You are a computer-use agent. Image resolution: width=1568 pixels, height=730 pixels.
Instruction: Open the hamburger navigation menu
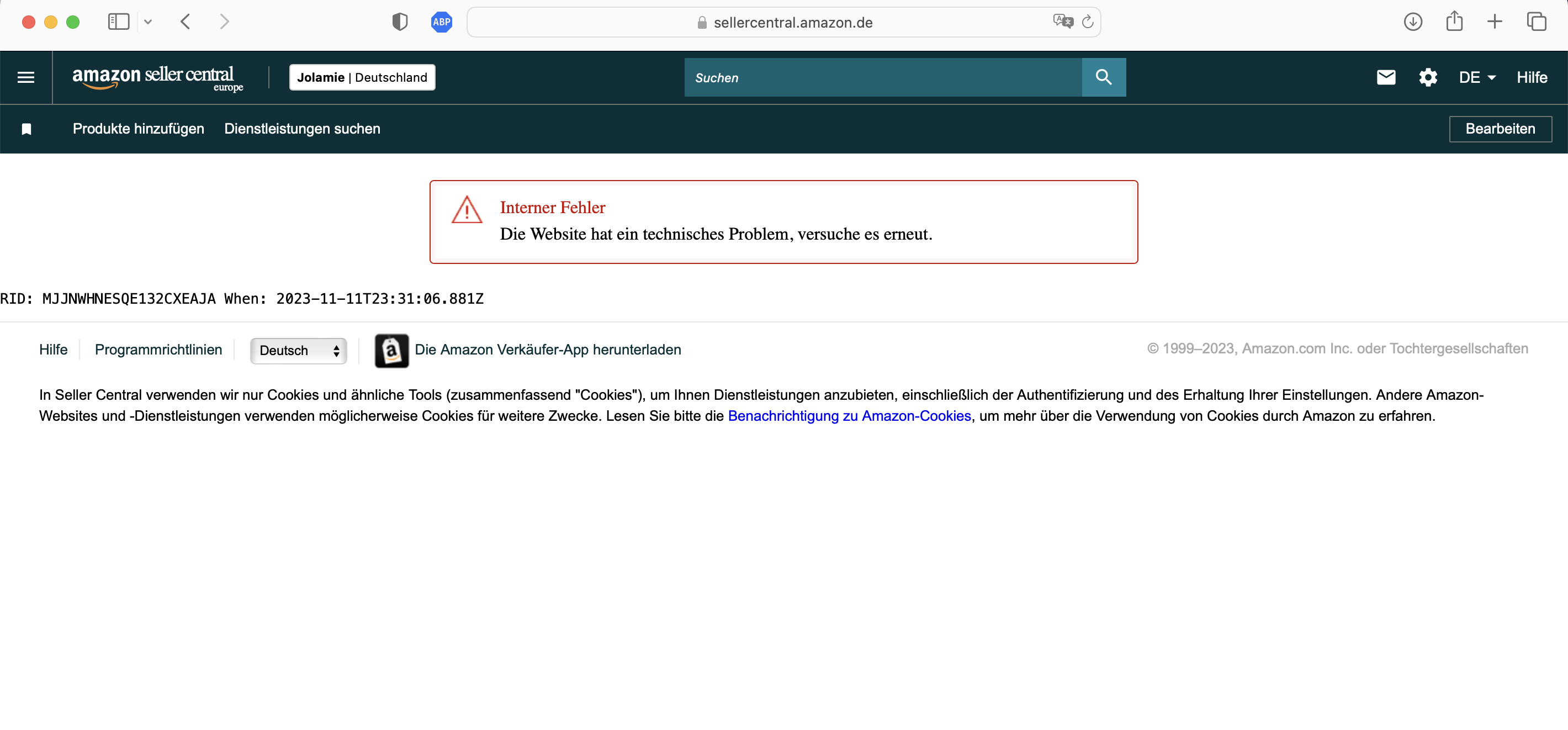coord(25,77)
